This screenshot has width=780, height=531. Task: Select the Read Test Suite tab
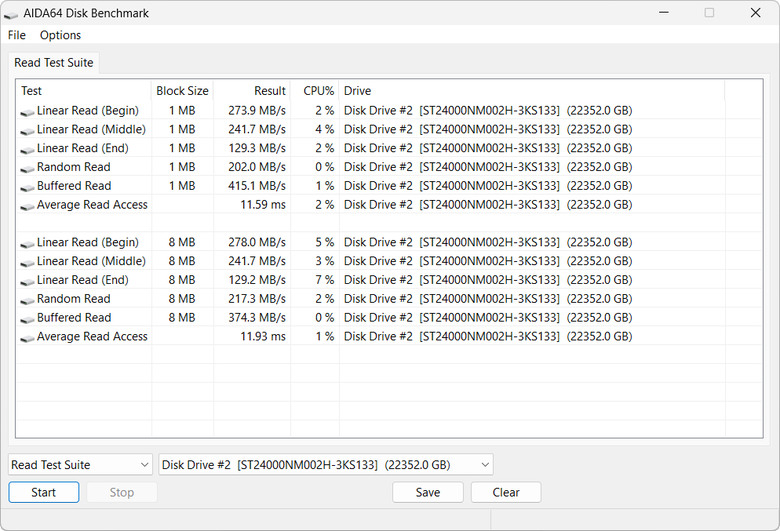[x=54, y=63]
